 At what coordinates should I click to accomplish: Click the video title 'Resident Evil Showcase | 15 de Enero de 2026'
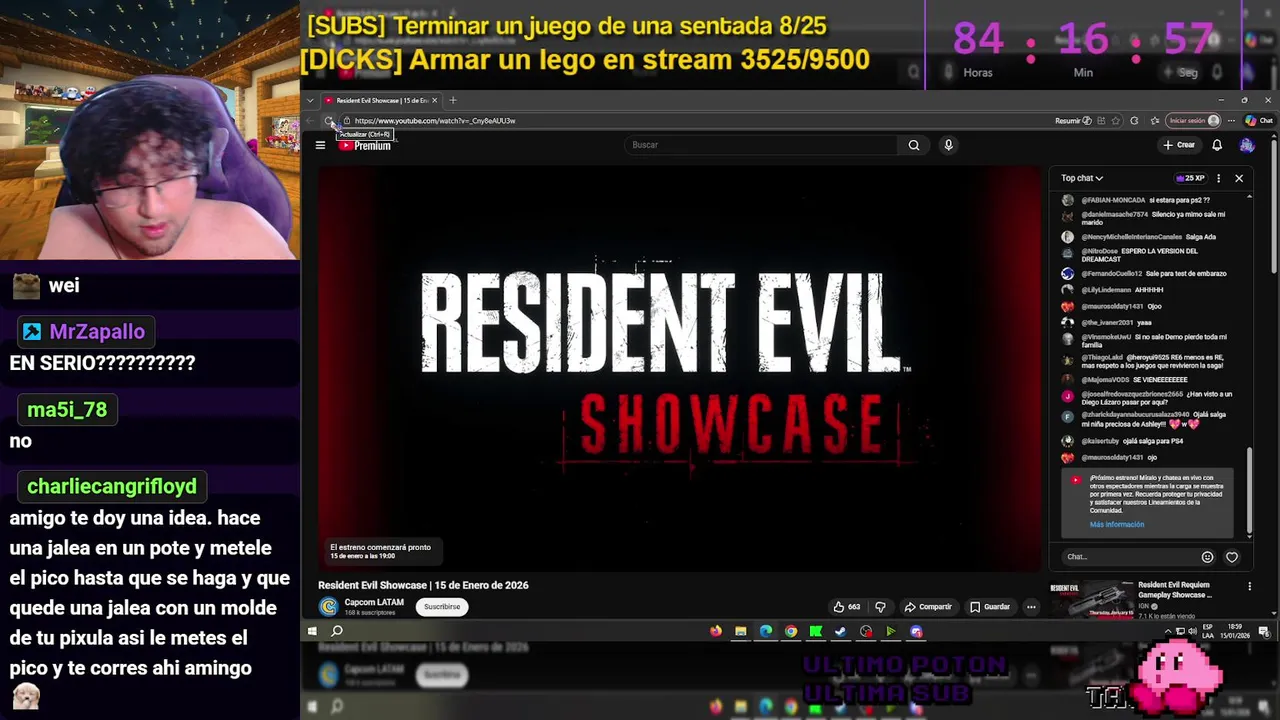click(423, 585)
